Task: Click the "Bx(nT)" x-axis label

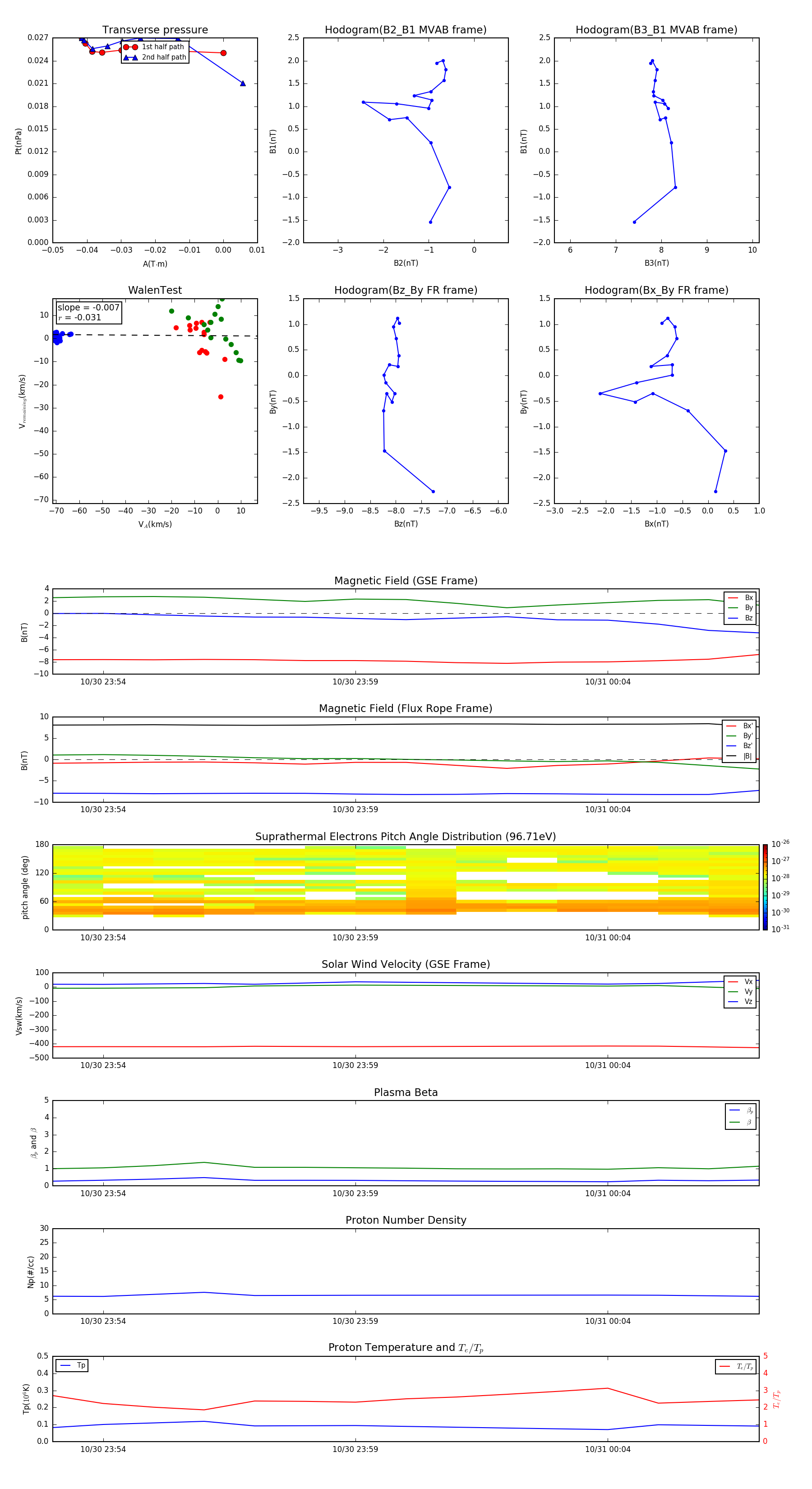Action: (x=656, y=524)
